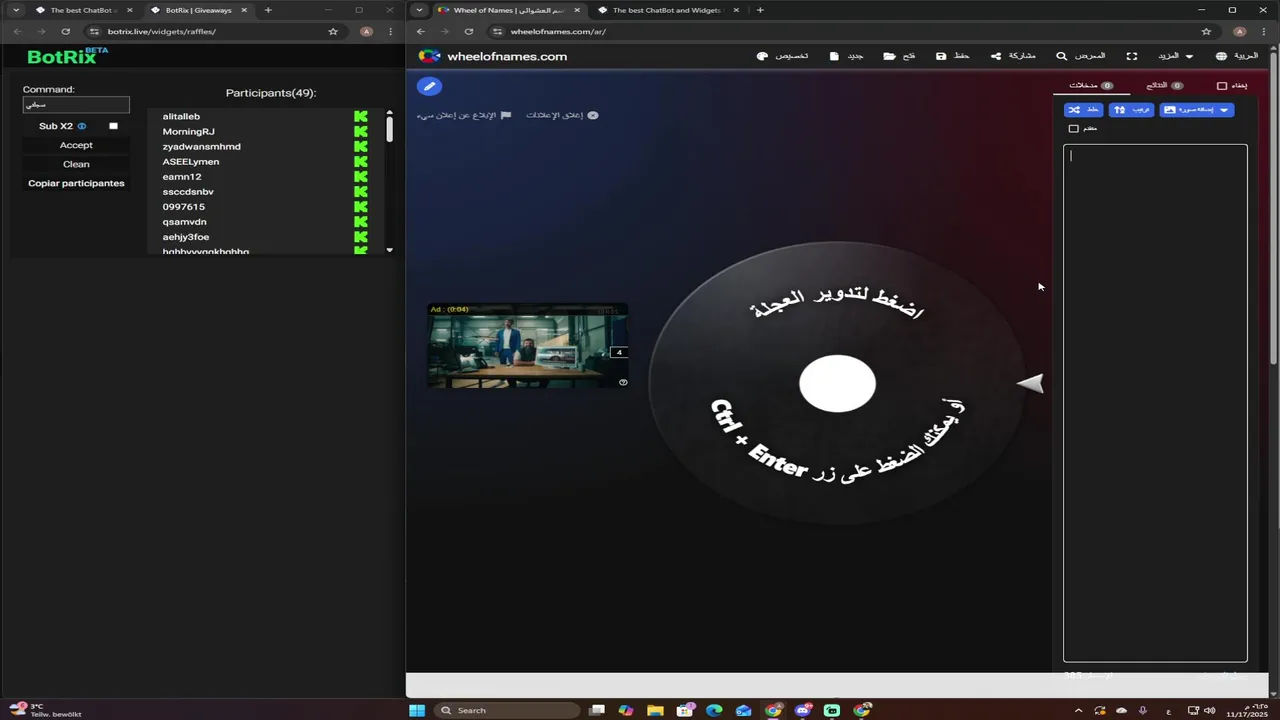Toggle the advanced checkbox under the entries buttons
Image resolution: width=1280 pixels, height=720 pixels.
click(1074, 128)
